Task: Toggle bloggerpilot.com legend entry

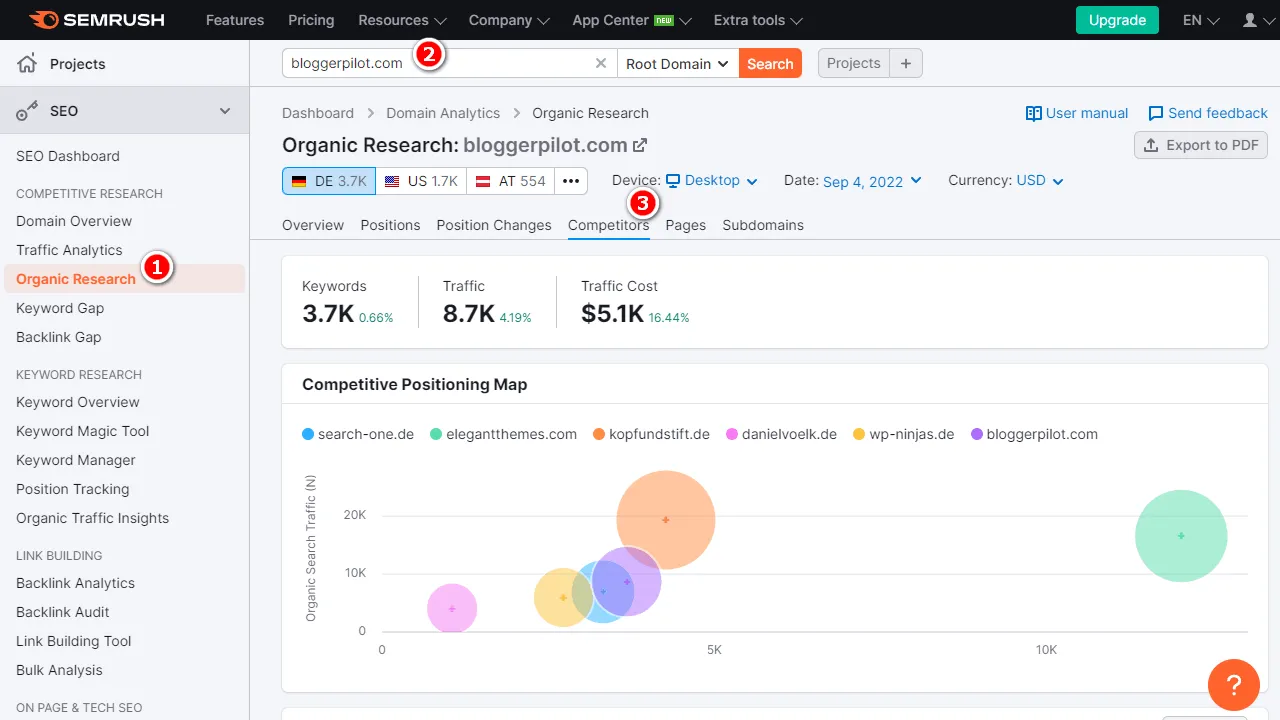Action: coord(1034,434)
